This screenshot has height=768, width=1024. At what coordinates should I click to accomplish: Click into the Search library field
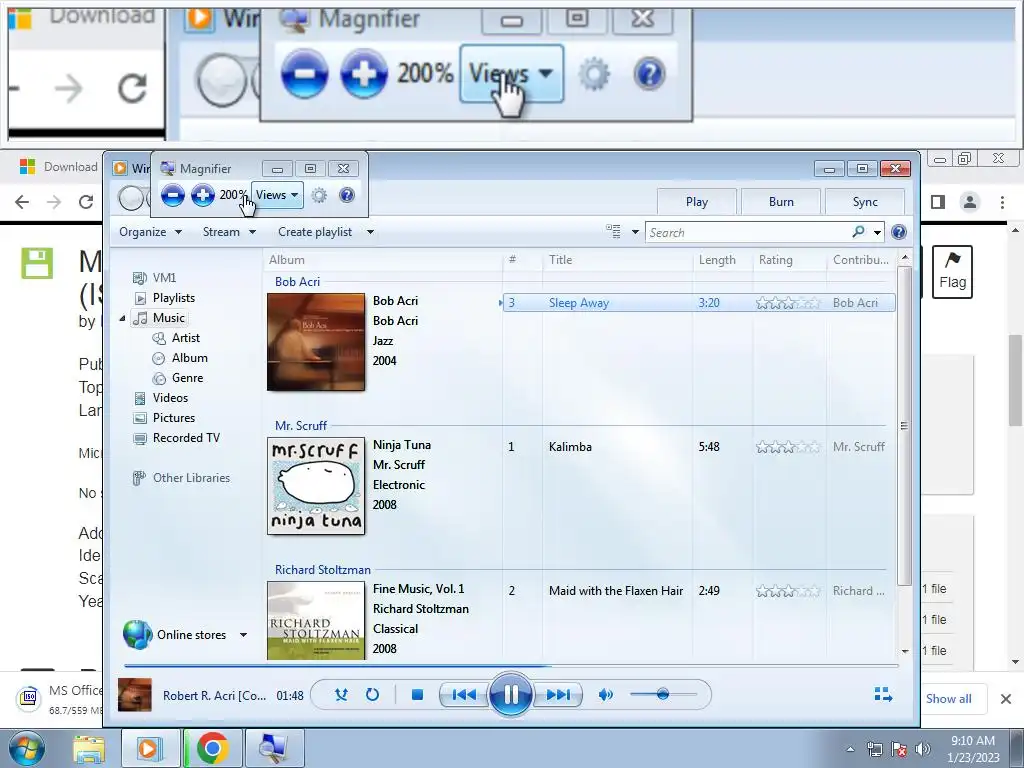[x=748, y=232]
